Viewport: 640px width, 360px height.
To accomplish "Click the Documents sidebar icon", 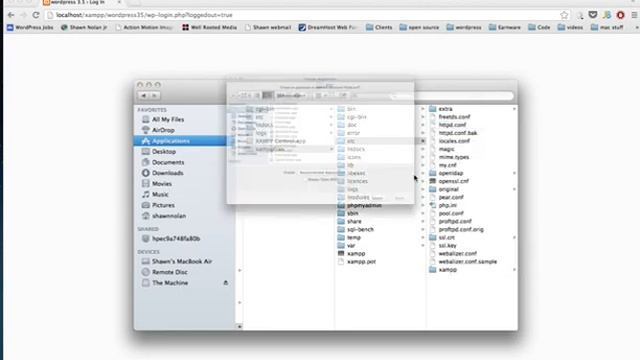I will 145,162.
